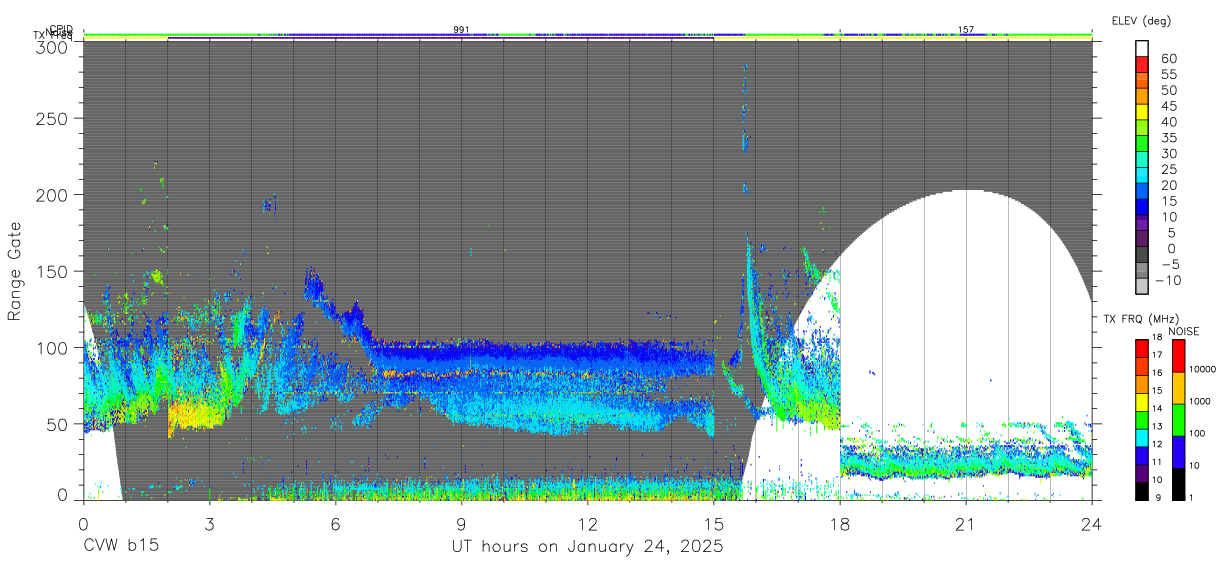Click the CPID value '991' above the plot
The width and height of the screenshot is (1228, 567).
[x=461, y=30]
